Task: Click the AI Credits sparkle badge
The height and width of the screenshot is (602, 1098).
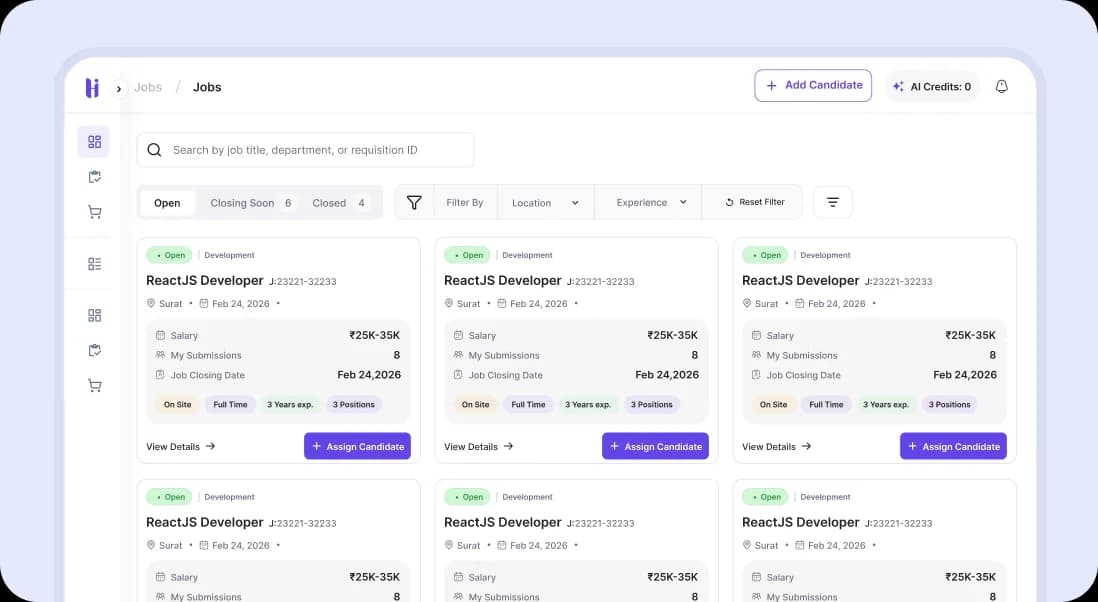Action: (932, 87)
